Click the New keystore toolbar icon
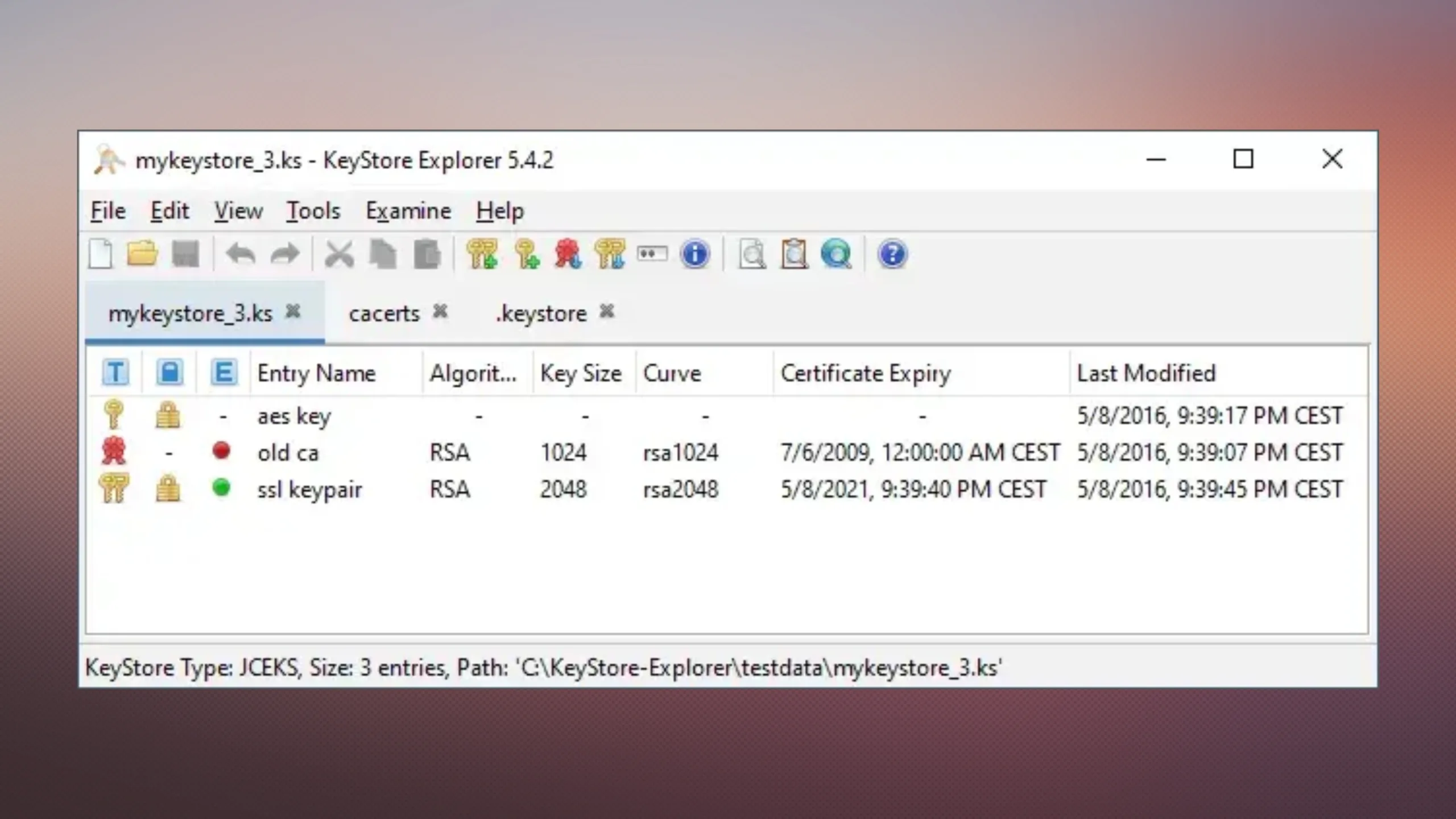1456x819 pixels. pyautogui.click(x=101, y=254)
